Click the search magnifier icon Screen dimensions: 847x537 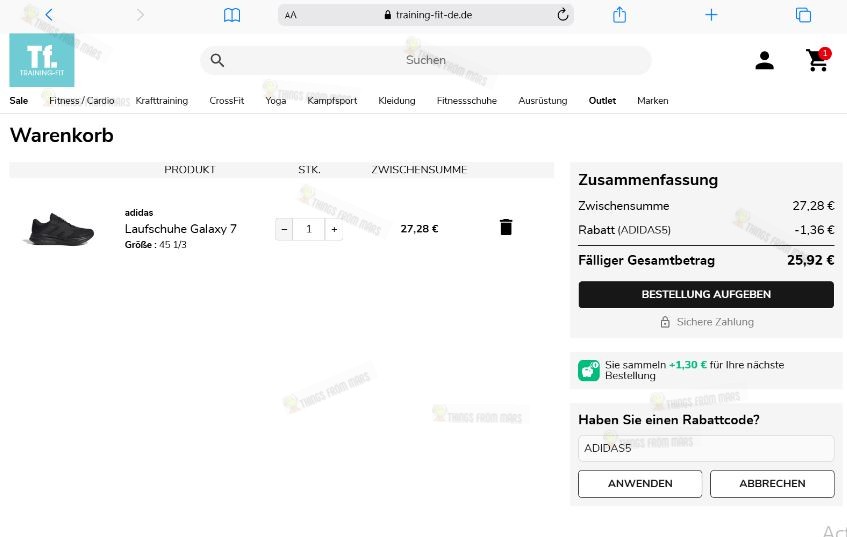pyautogui.click(x=217, y=60)
